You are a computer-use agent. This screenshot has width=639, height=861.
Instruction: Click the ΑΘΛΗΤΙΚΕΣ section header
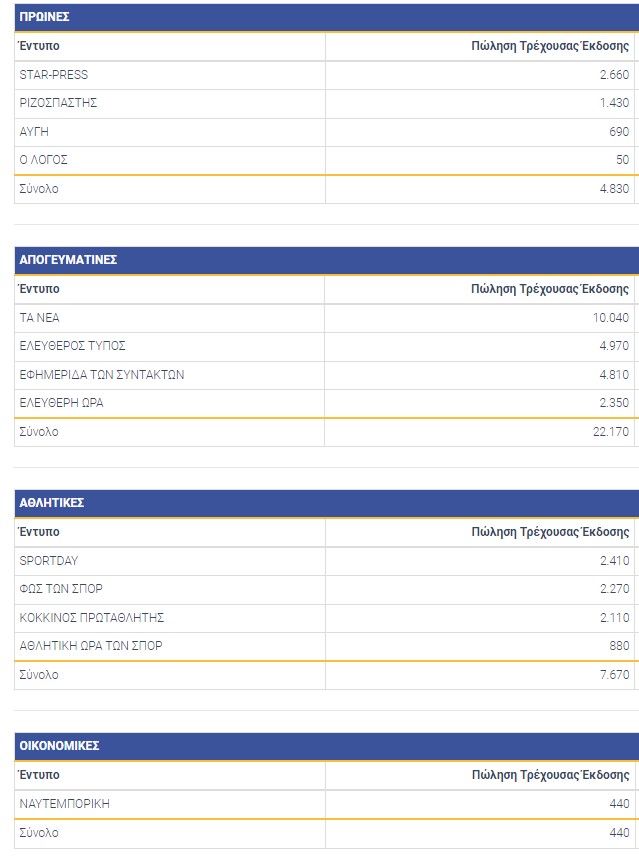pos(52,503)
